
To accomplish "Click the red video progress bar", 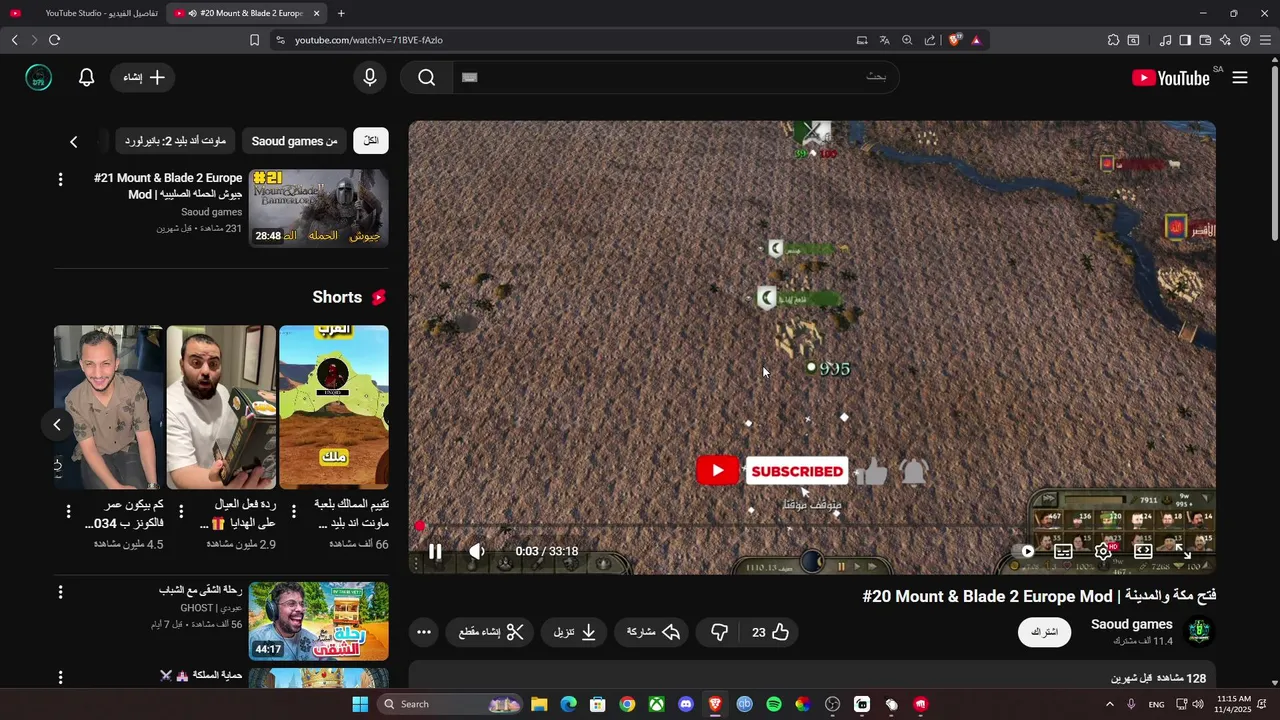I will 812,526.
